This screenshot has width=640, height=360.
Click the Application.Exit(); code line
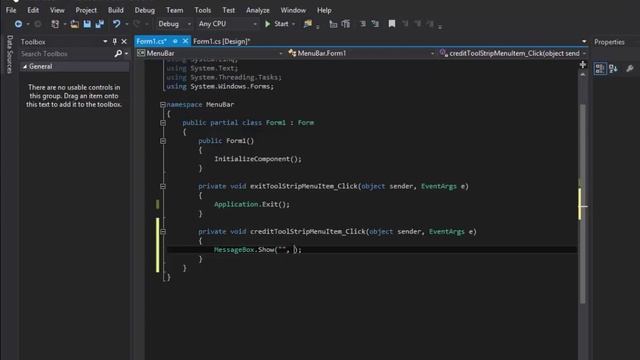[x=252, y=204]
